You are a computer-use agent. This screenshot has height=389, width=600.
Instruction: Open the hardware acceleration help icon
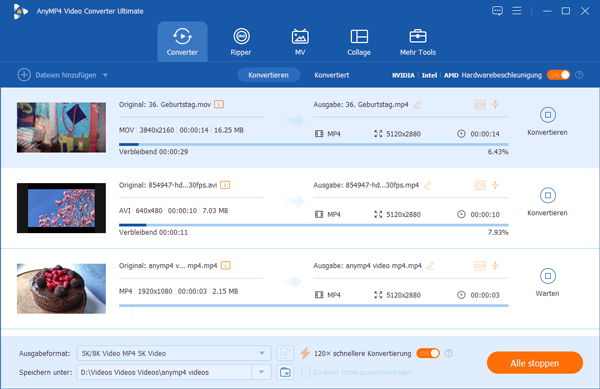pyautogui.click(x=579, y=75)
